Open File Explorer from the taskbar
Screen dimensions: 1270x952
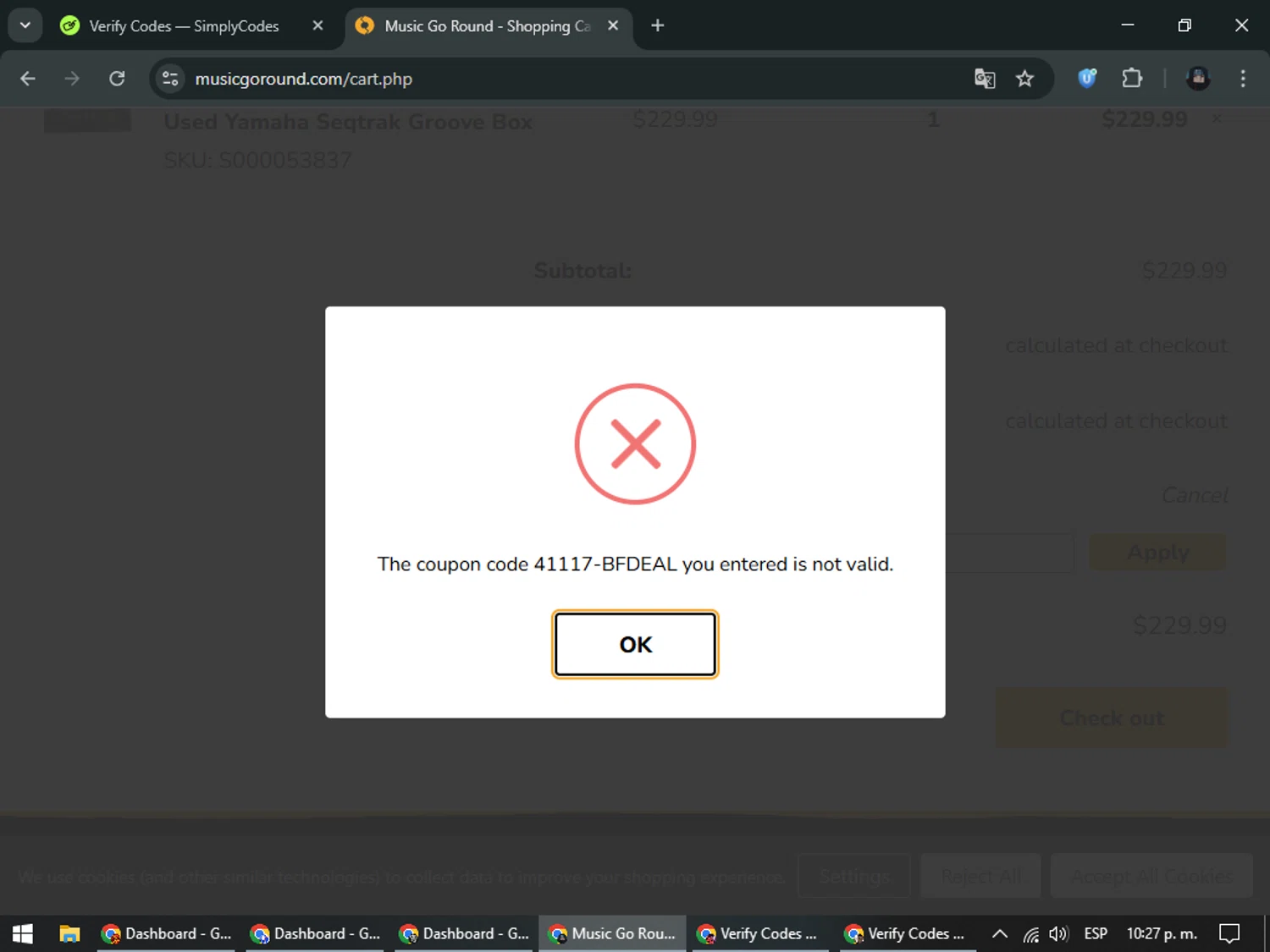tap(69, 933)
